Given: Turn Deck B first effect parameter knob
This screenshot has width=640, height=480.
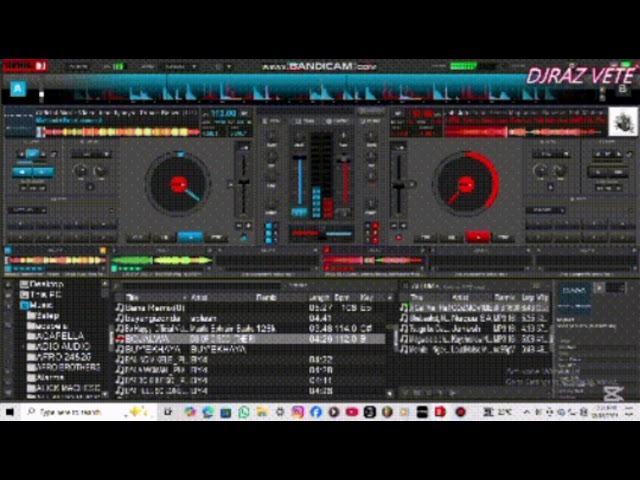Looking at the screenshot, I should 540,171.
